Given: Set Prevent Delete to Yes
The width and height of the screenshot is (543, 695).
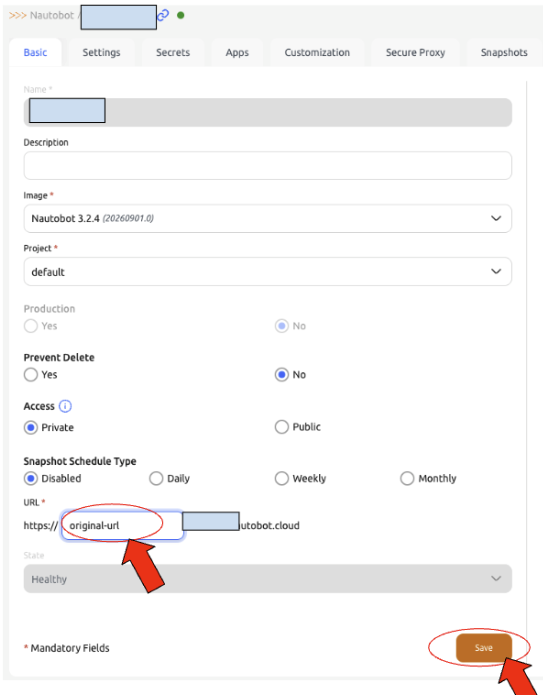Looking at the screenshot, I should [x=31, y=375].
